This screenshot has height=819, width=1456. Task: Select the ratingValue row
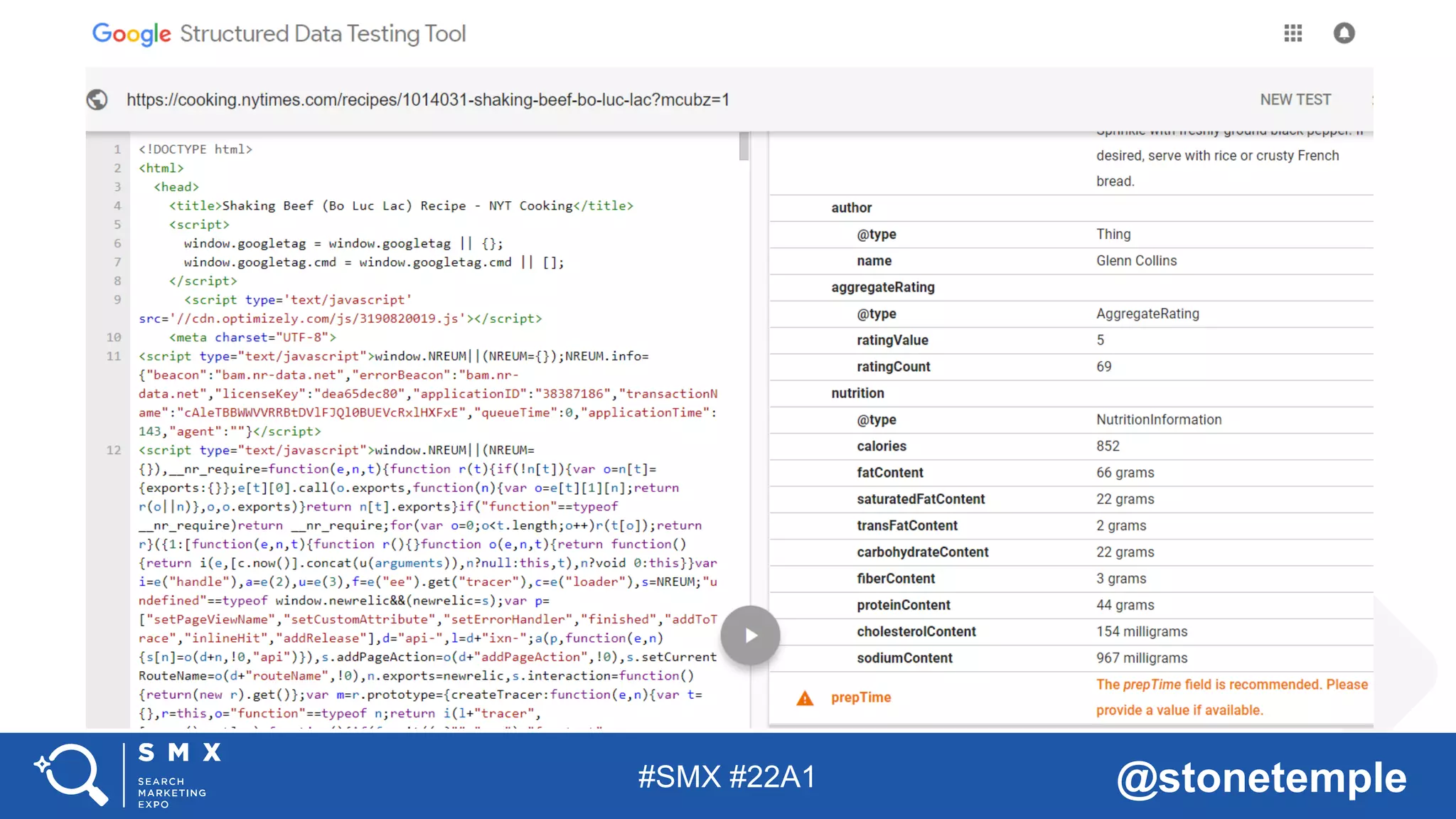click(892, 341)
